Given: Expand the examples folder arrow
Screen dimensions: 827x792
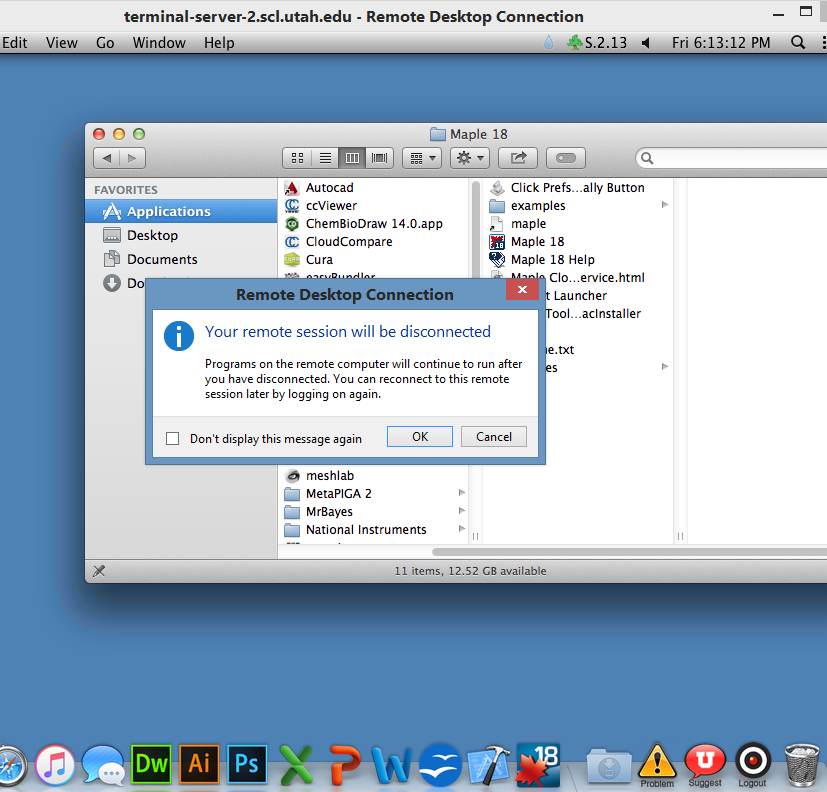Looking at the screenshot, I should coord(665,205).
